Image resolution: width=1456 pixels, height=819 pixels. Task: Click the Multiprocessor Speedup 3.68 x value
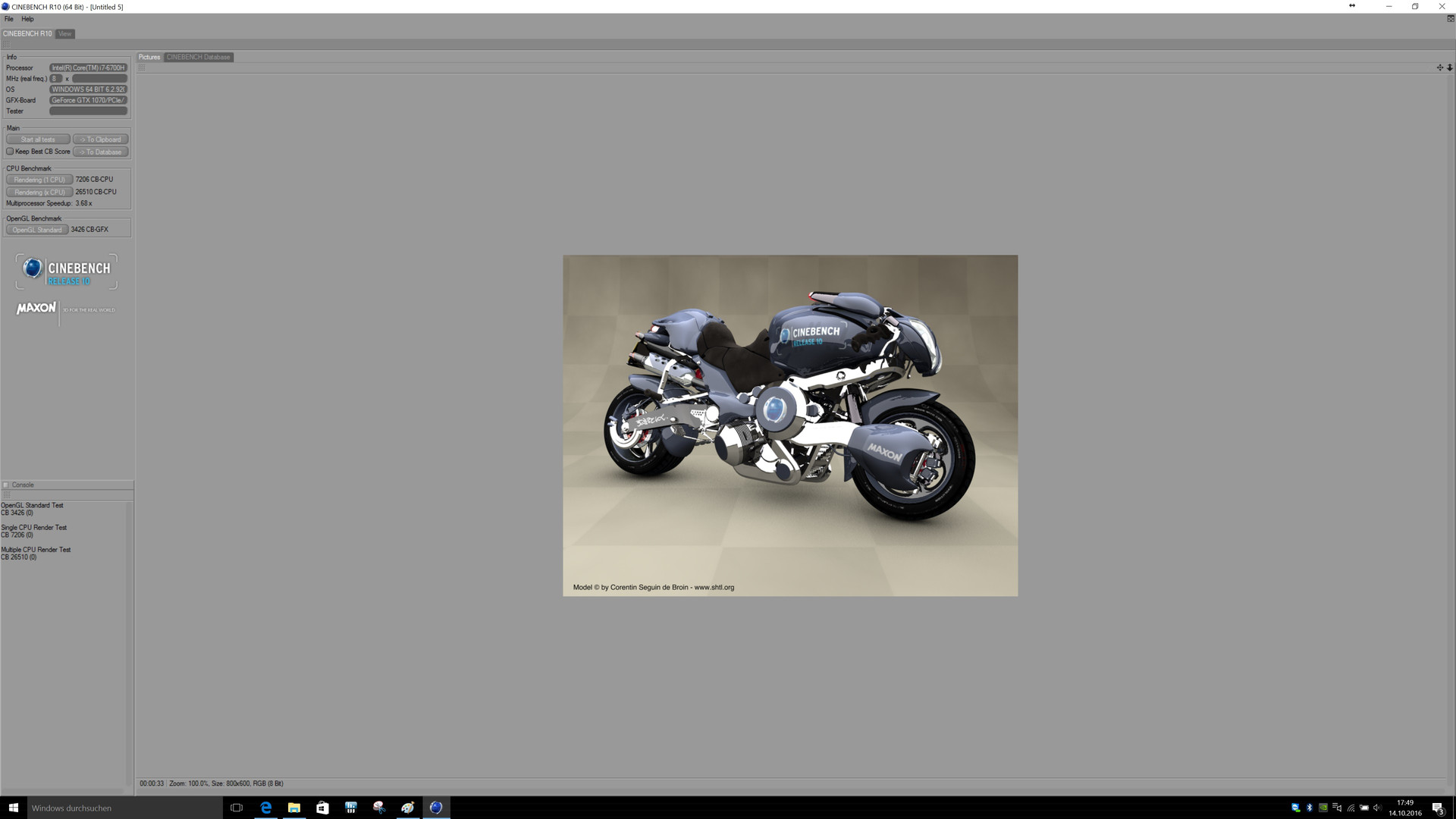pyautogui.click(x=84, y=203)
